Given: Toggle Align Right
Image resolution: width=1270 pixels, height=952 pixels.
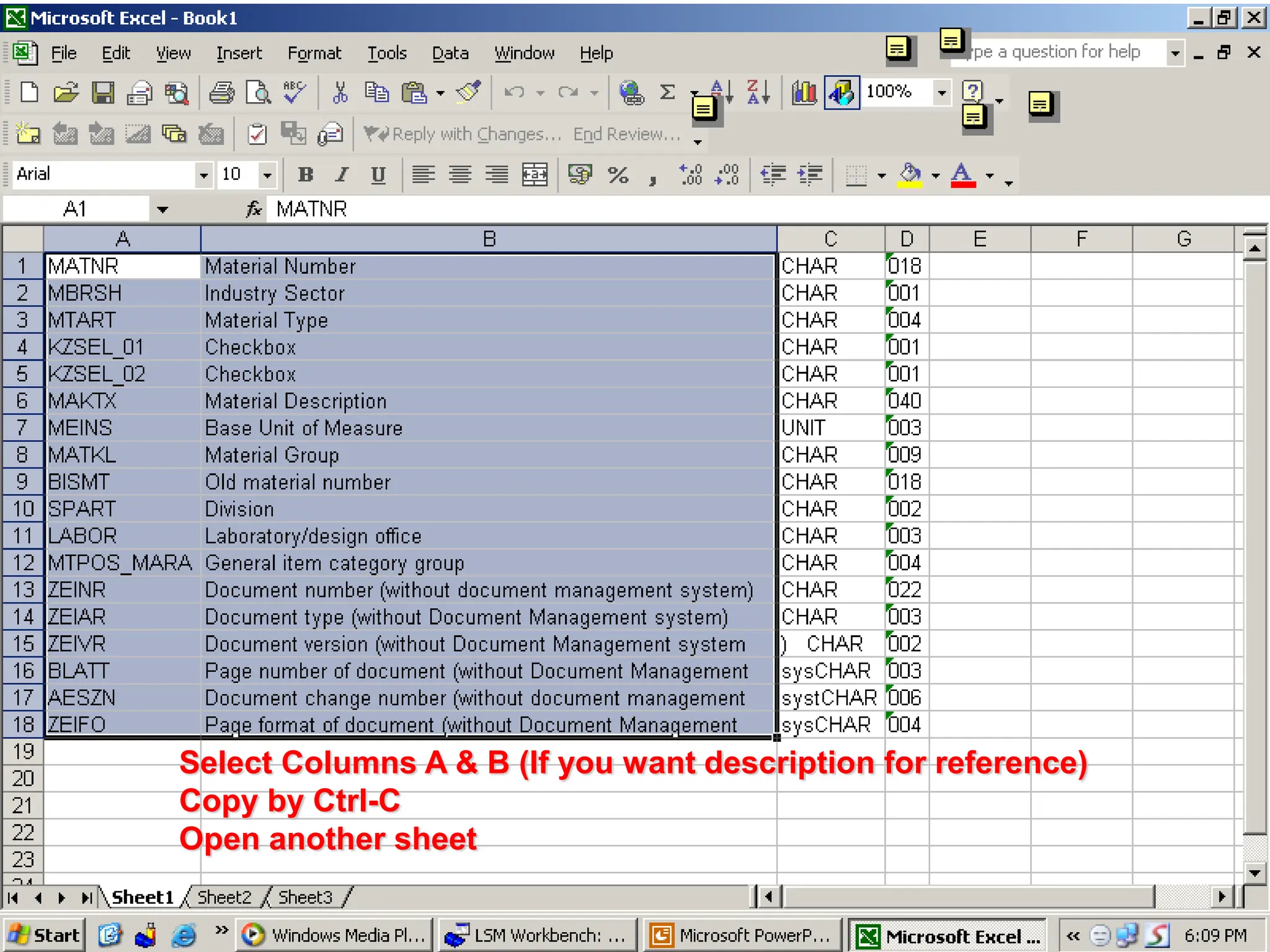Looking at the screenshot, I should (497, 175).
